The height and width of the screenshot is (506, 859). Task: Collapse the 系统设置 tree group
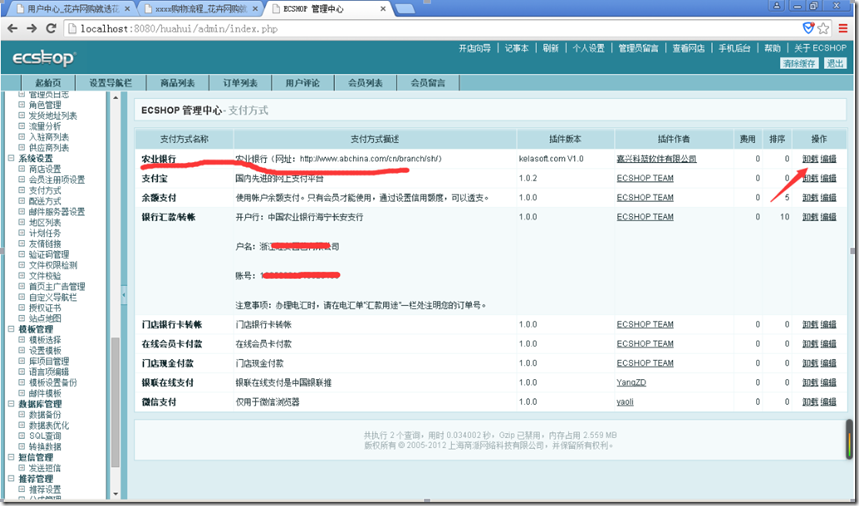(11, 158)
